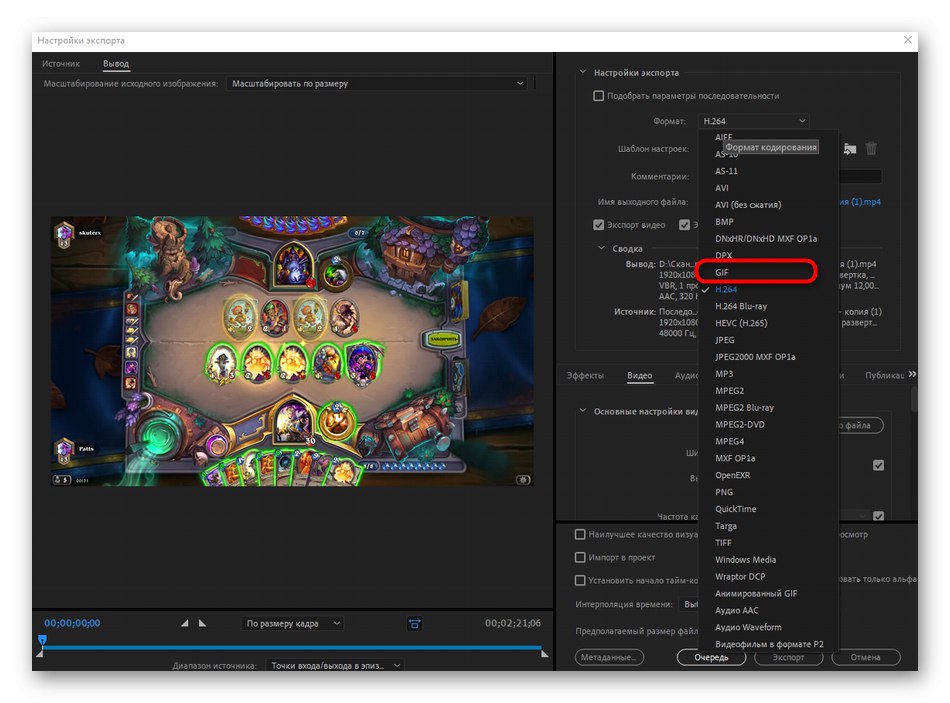This screenshot has width=950, height=703.
Task: Select Видеофильм в формате P2
Action: 768,644
